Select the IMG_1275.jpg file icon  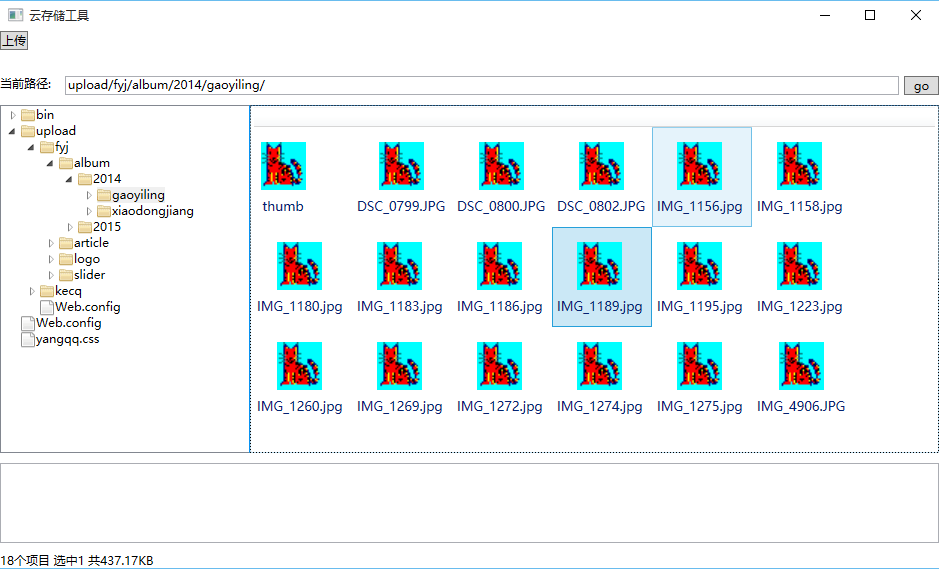pyautogui.click(x=699, y=366)
